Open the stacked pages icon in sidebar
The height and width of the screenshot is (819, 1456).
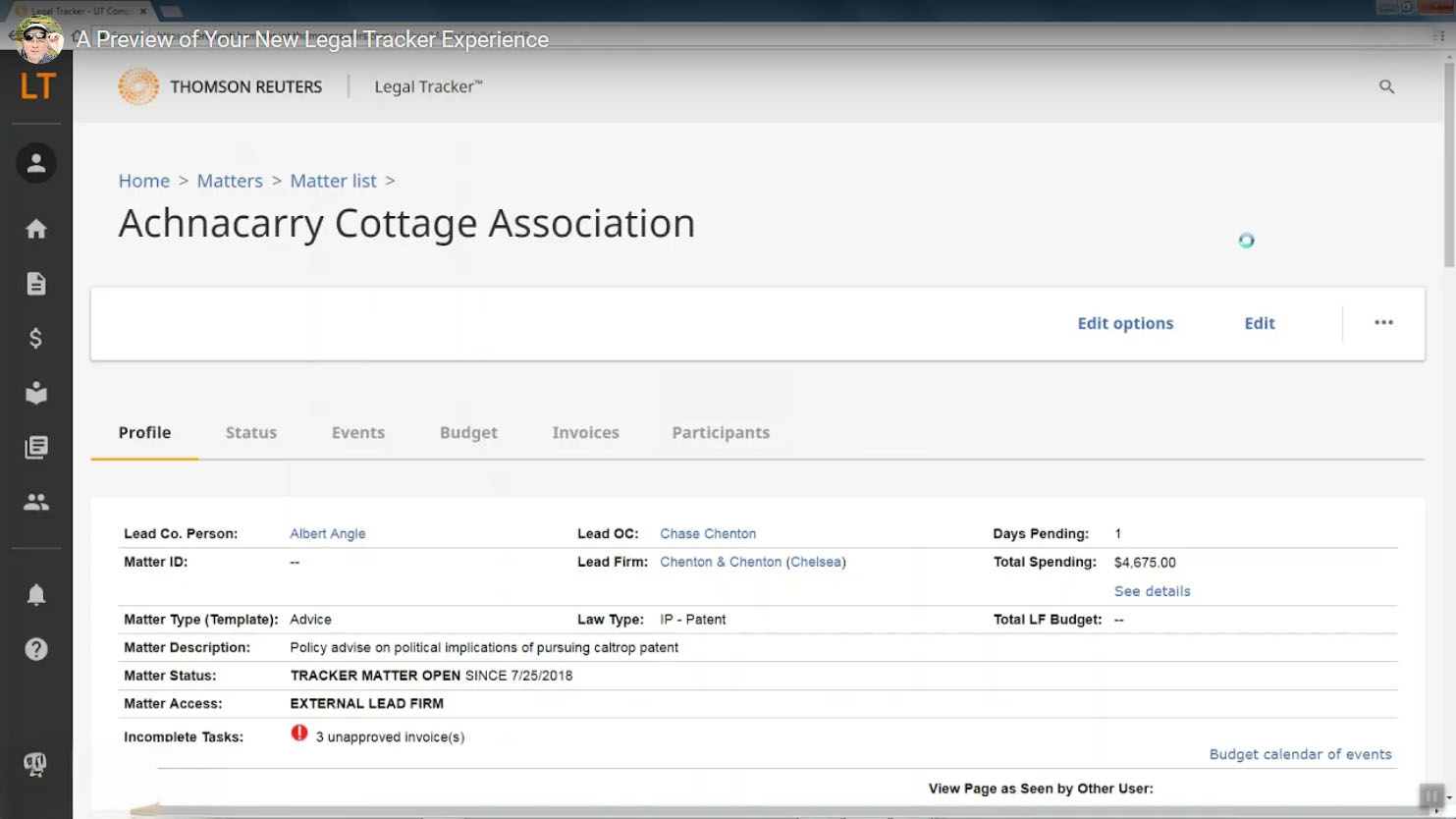click(36, 448)
